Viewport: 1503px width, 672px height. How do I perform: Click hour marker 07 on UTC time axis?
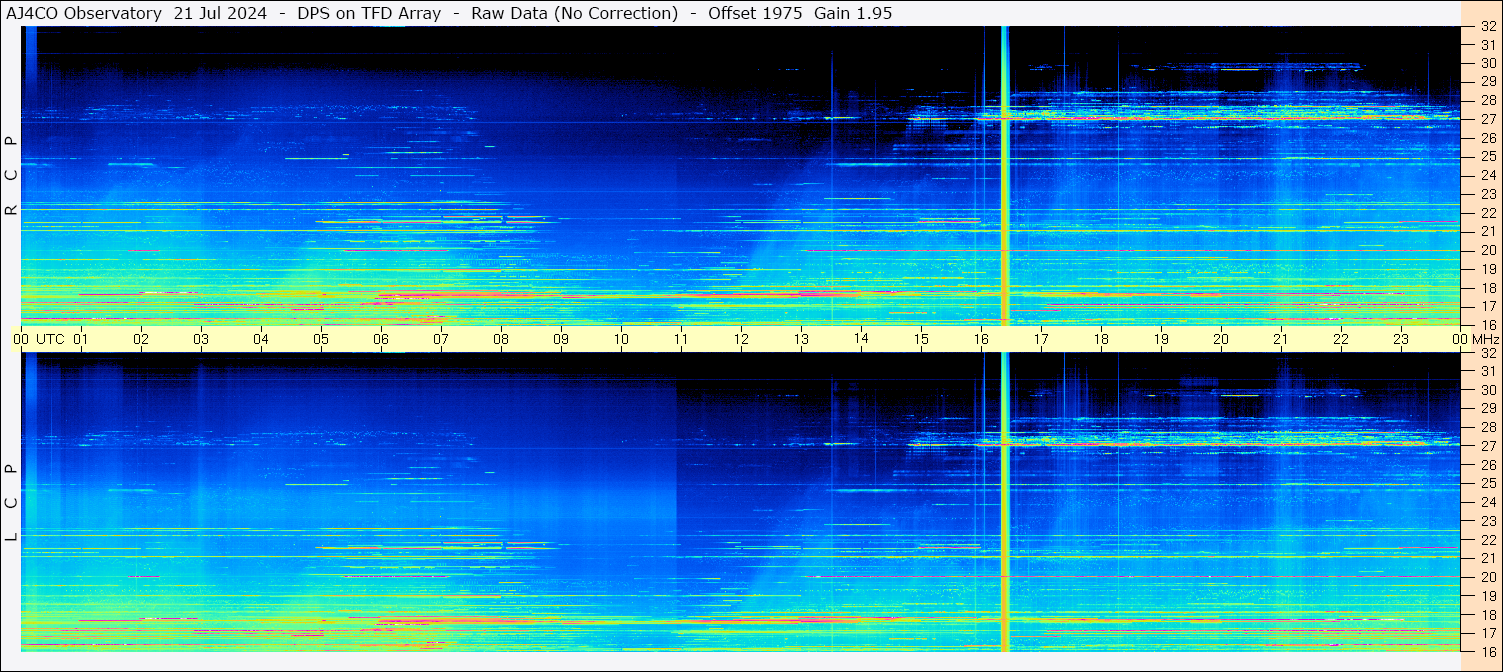tap(441, 339)
